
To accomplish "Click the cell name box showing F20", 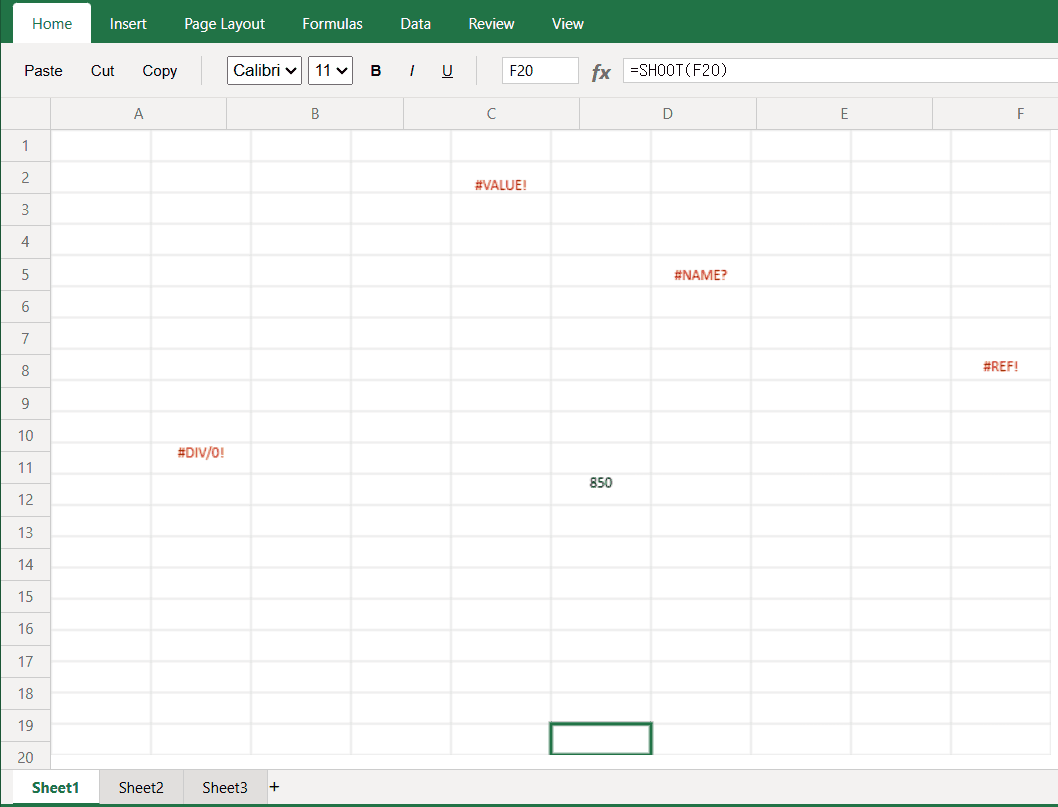I will 540,71.
